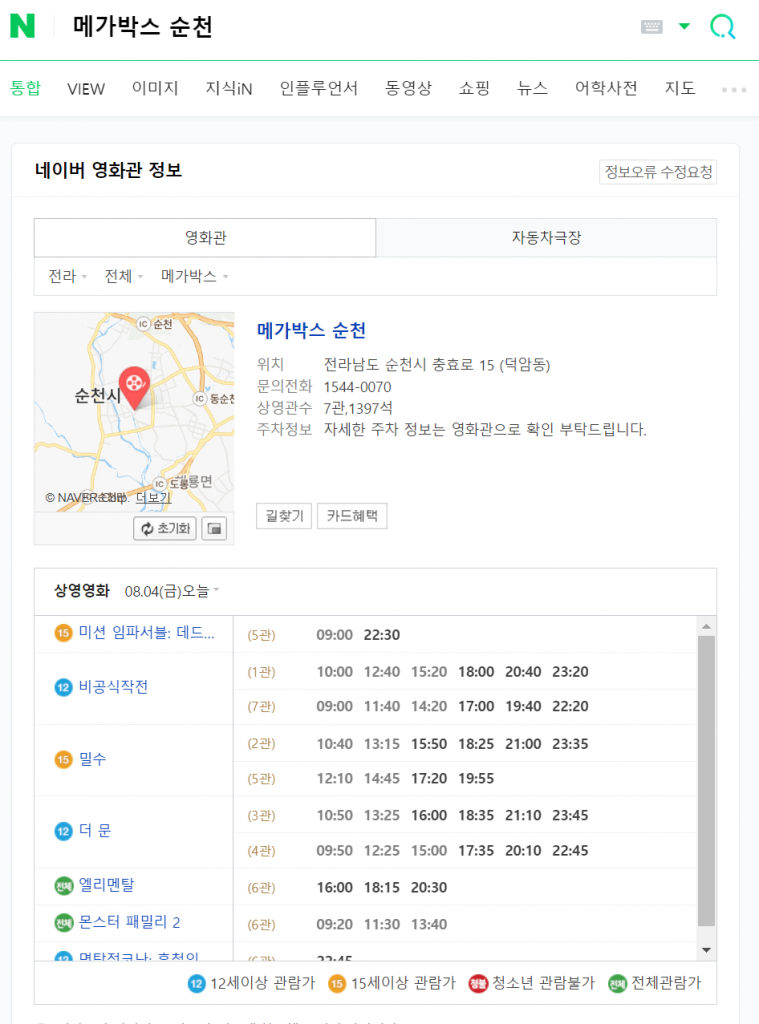Reset the map with 초기화 button

[x=165, y=528]
